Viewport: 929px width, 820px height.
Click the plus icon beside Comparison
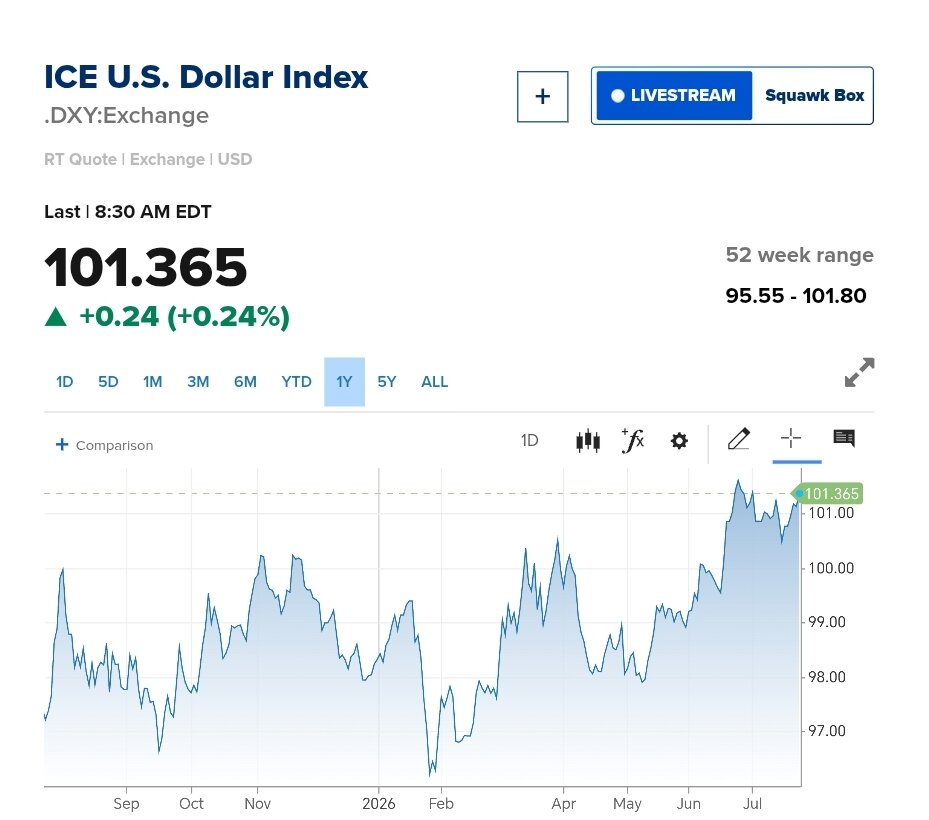(62, 444)
